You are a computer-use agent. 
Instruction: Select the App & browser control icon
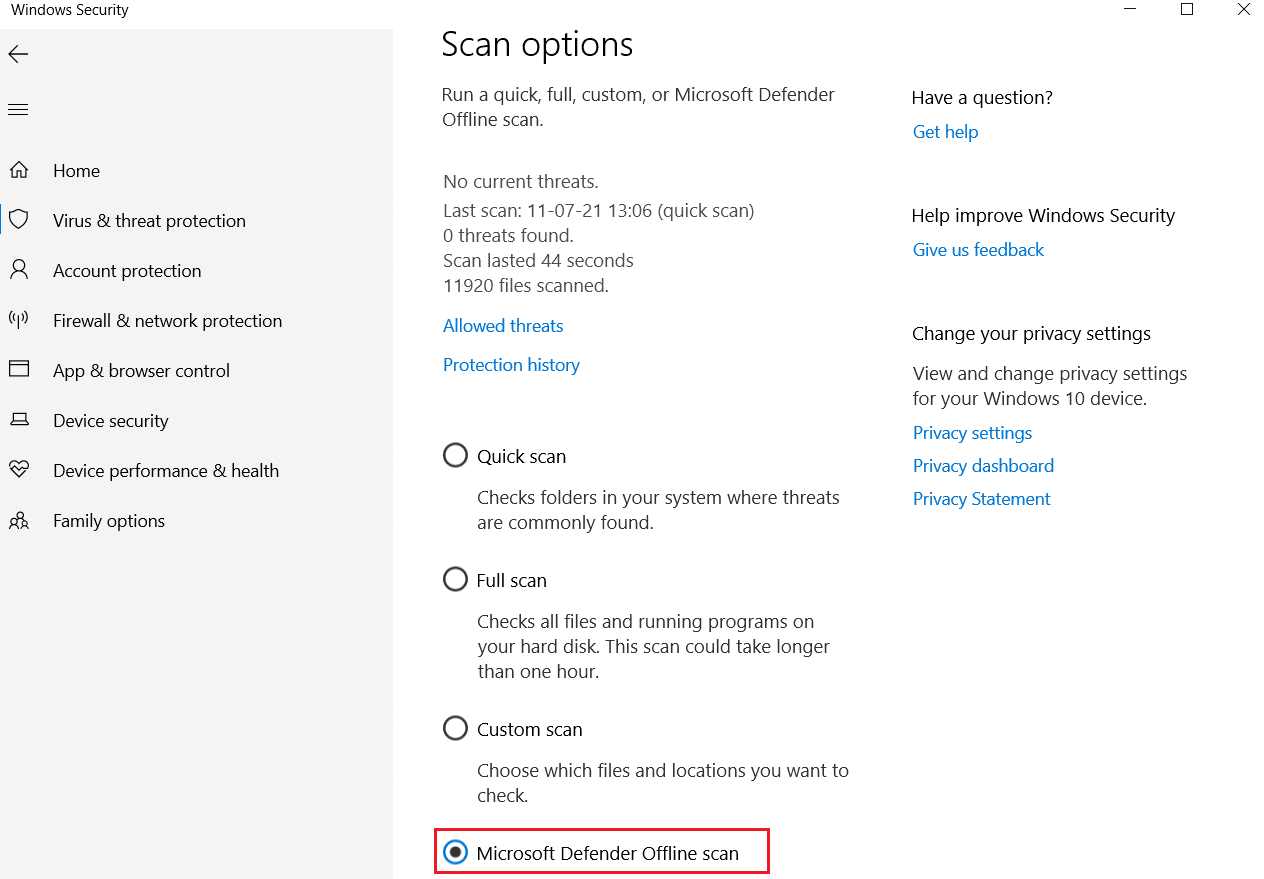coord(19,370)
